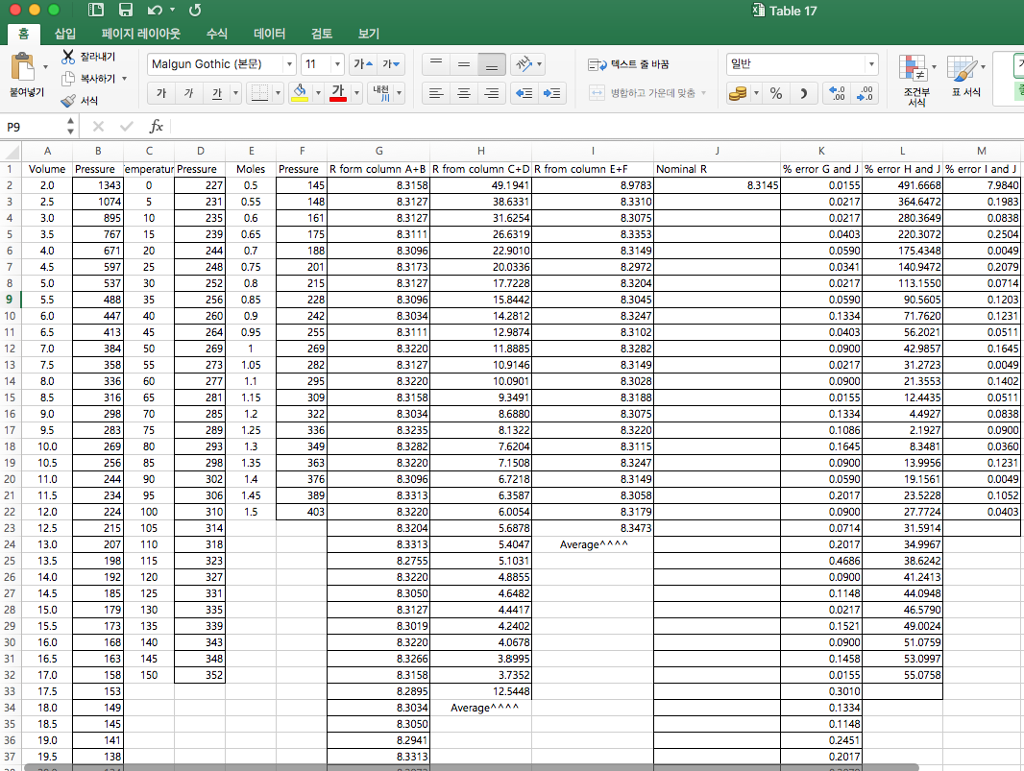Switch to the 보기 tab
Viewport: 1024px width, 771px height.
click(x=369, y=33)
